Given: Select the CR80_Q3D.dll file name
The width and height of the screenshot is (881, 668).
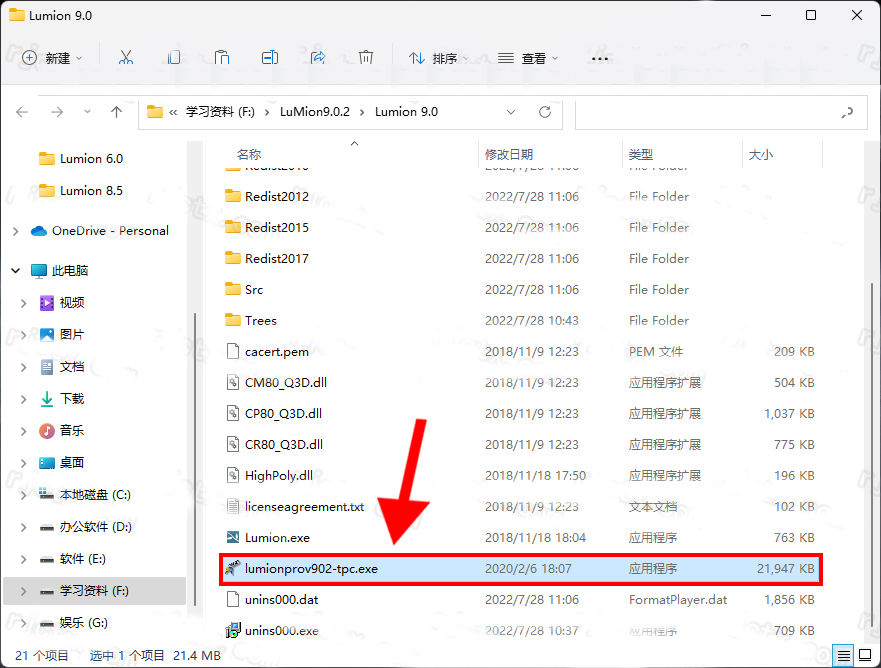Looking at the screenshot, I should (284, 444).
